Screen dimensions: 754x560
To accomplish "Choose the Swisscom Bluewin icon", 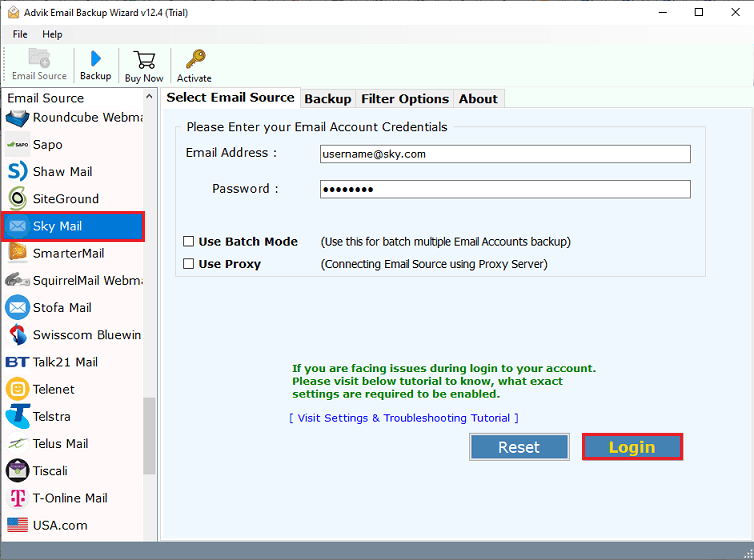I will [x=18, y=335].
